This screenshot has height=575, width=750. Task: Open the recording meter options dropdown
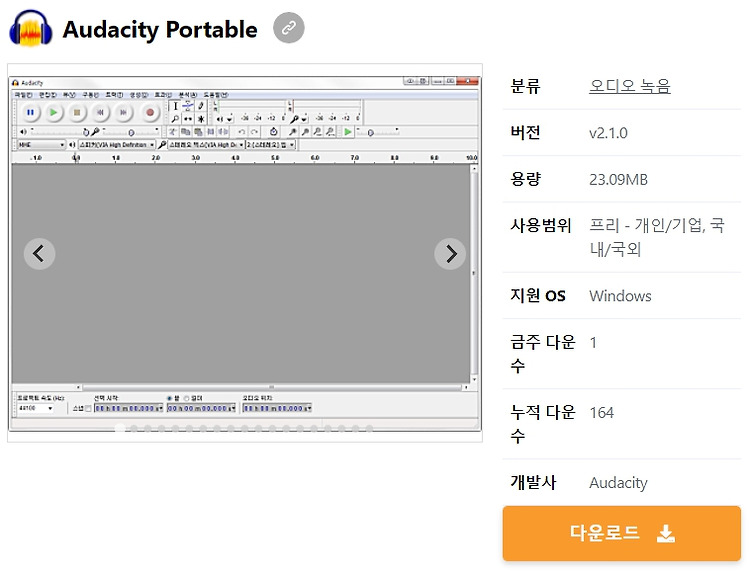click(304, 119)
